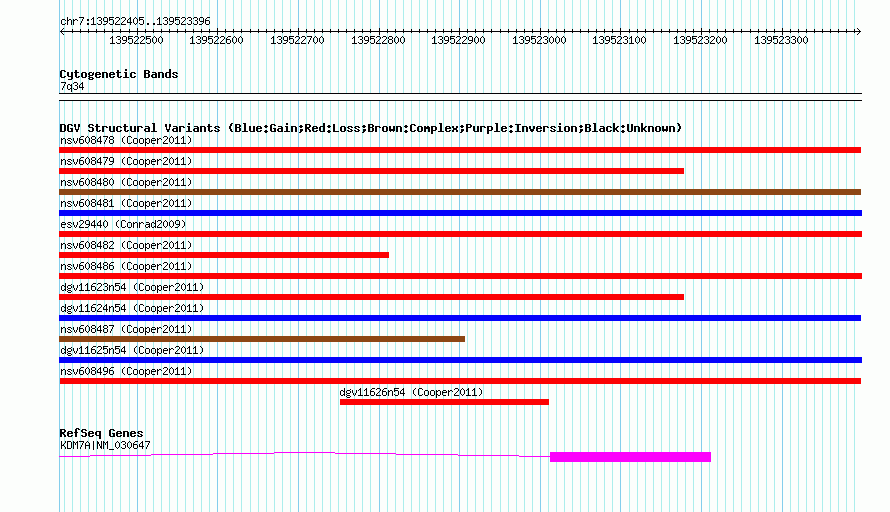Select the red loss bar for nsv608486

click(x=460, y=276)
